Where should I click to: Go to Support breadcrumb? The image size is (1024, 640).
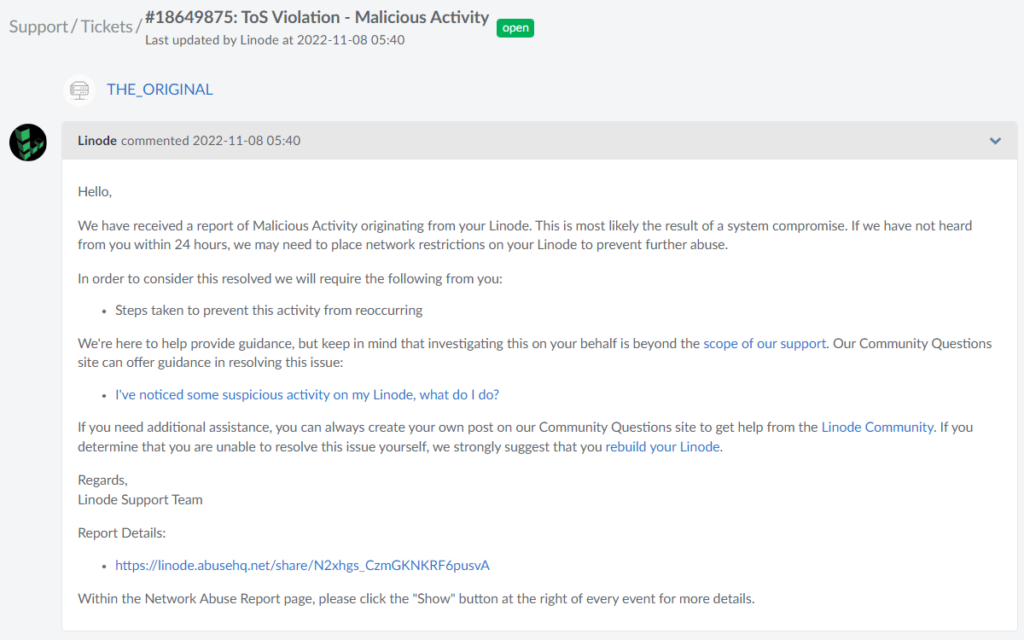39,27
